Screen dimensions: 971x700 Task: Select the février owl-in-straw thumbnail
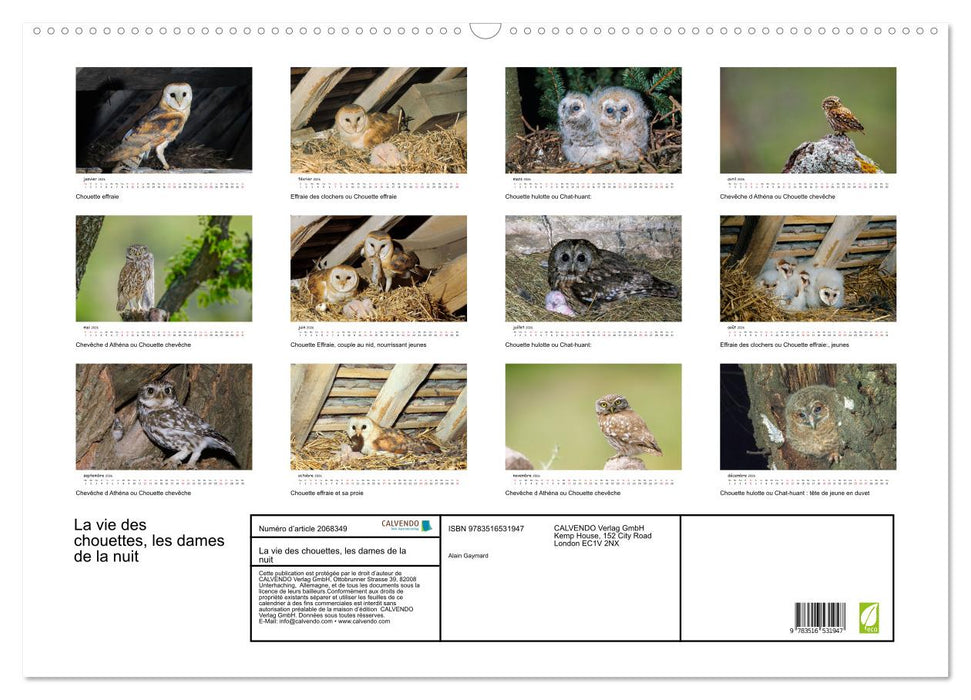click(x=378, y=119)
